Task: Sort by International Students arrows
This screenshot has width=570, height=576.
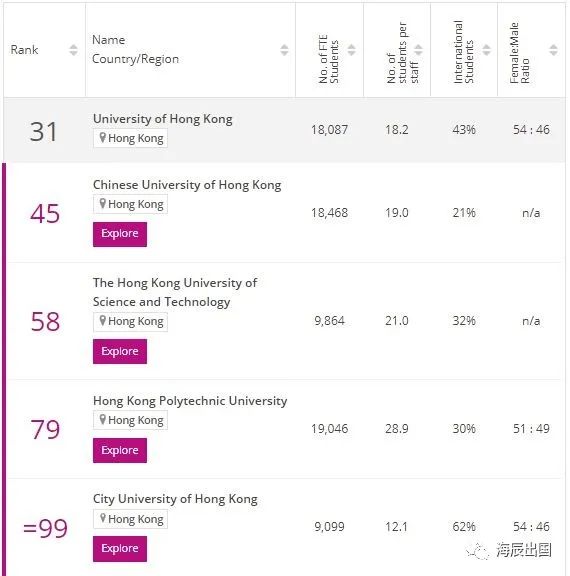Action: point(486,50)
